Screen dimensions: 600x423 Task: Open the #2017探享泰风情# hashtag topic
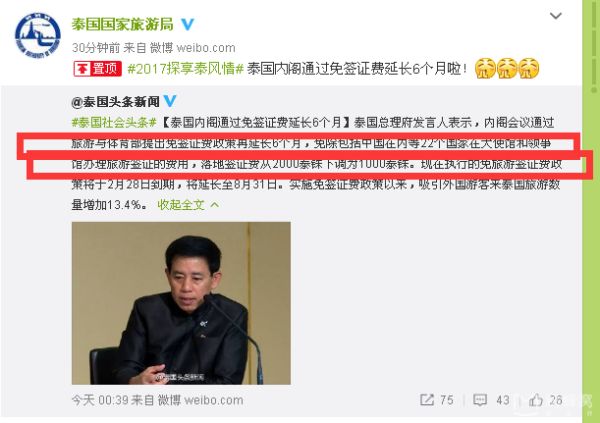(185, 69)
